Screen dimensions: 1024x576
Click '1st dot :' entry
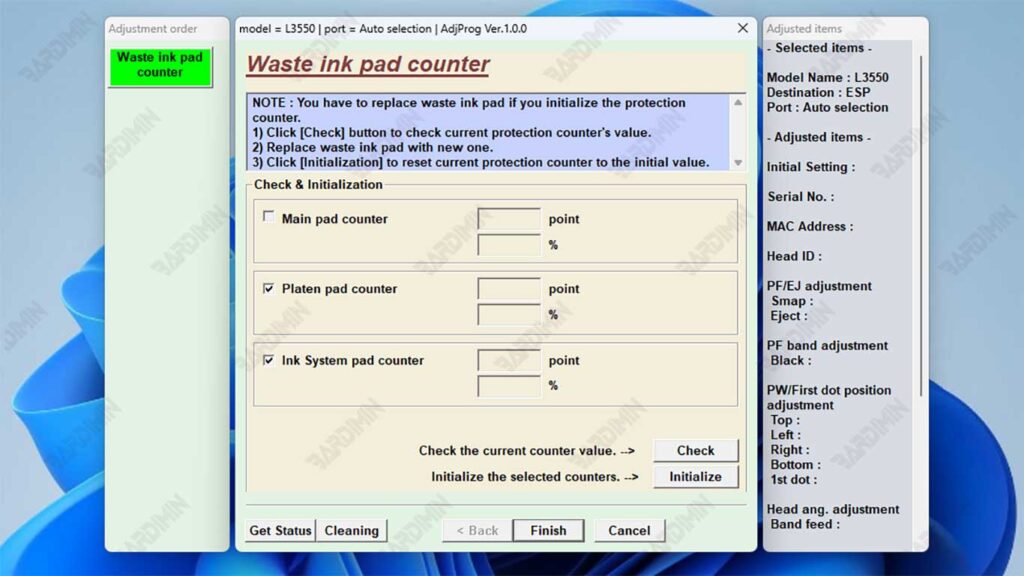[793, 479]
